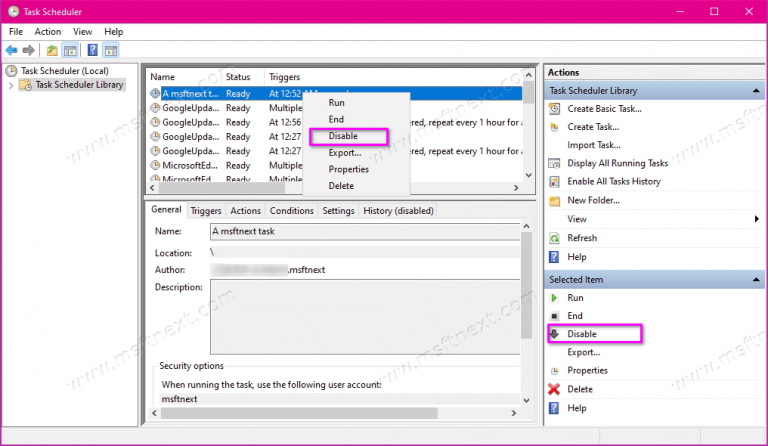Image resolution: width=768 pixels, height=446 pixels.
Task: Collapse the Task Scheduler Library actions section
Action: click(x=754, y=91)
